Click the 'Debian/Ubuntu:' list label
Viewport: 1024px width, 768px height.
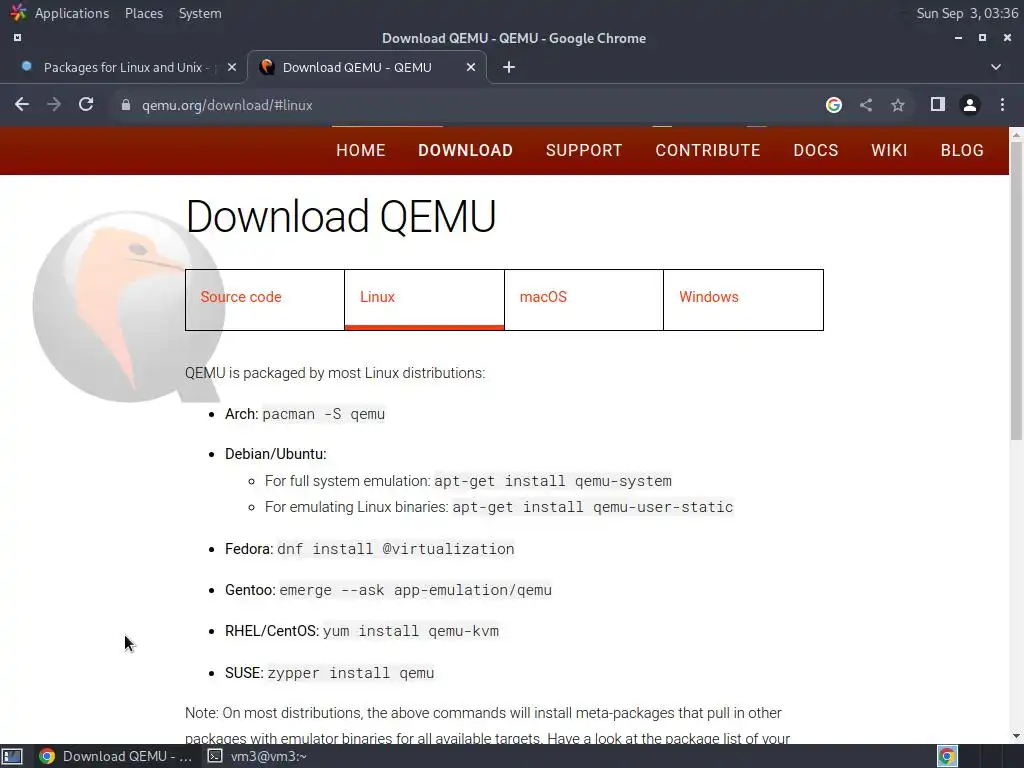276,454
